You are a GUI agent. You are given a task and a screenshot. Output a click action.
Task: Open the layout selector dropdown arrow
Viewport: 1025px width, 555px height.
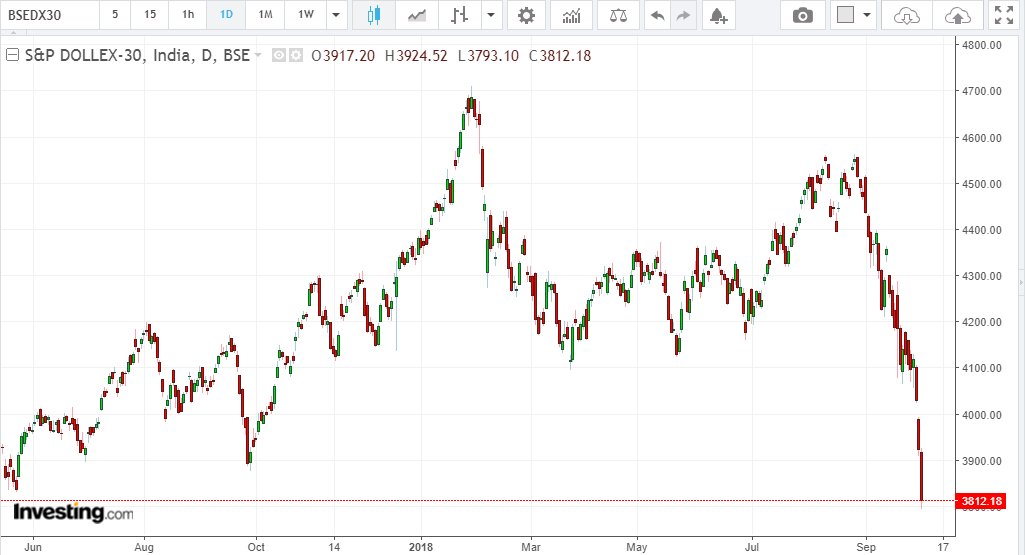(867, 15)
